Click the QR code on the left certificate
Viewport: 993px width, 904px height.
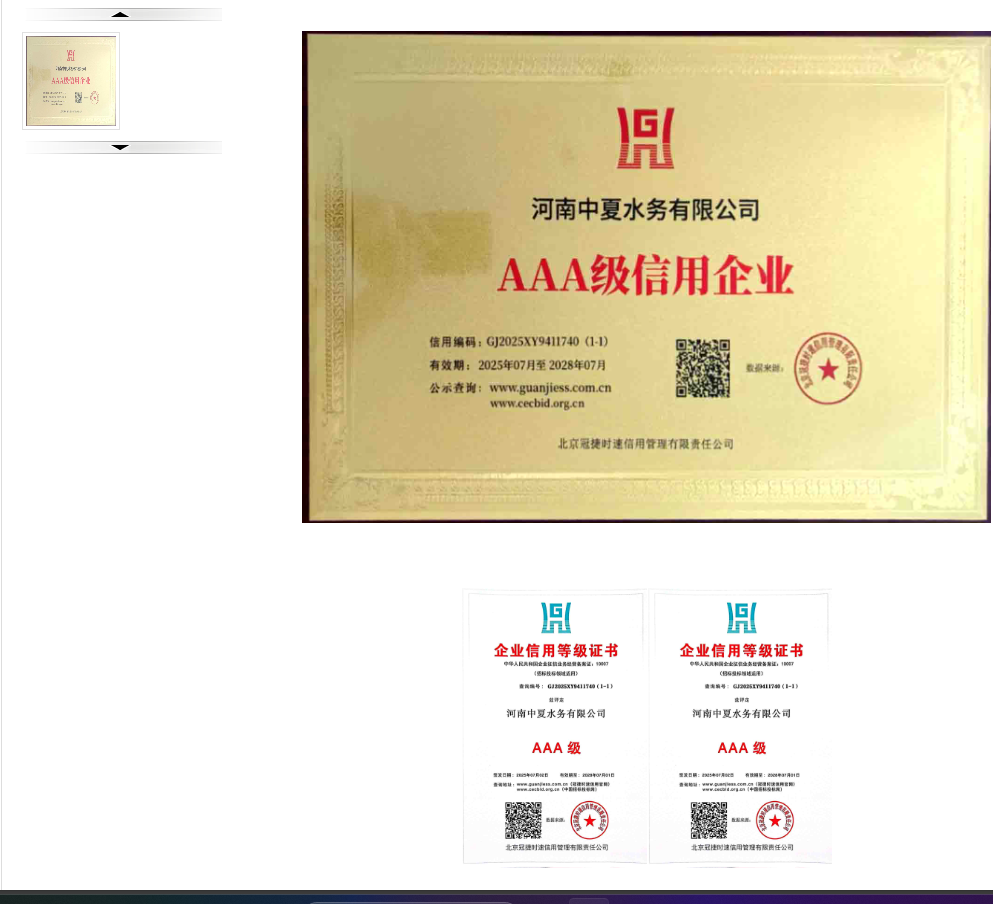point(523,820)
